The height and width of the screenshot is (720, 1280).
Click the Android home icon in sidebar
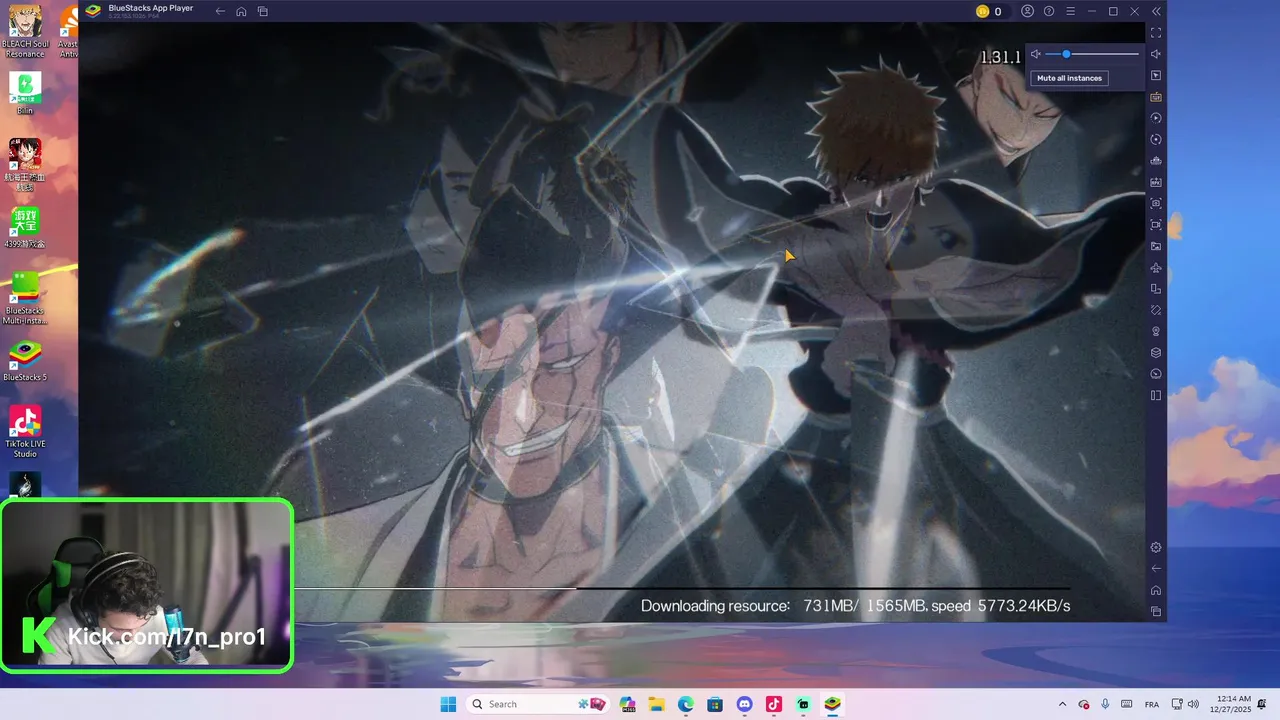click(1156, 590)
